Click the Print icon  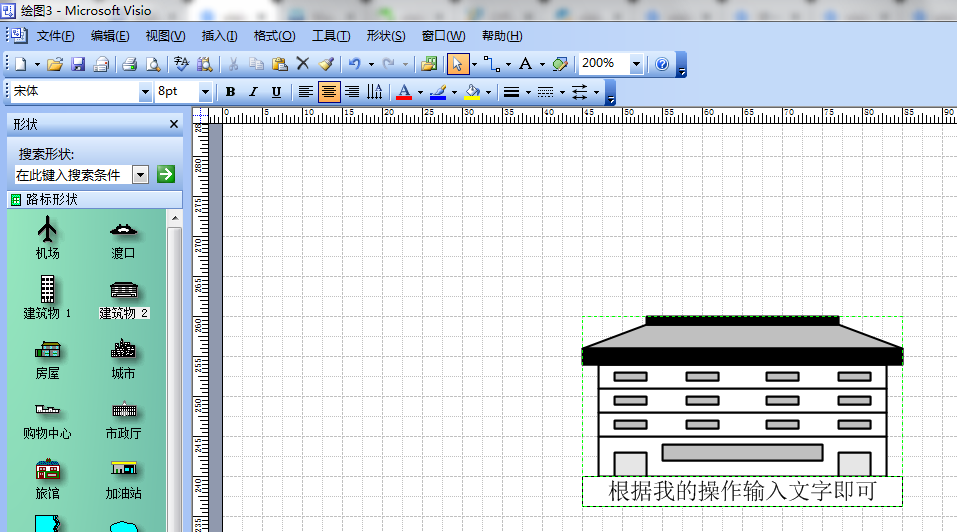[129, 64]
